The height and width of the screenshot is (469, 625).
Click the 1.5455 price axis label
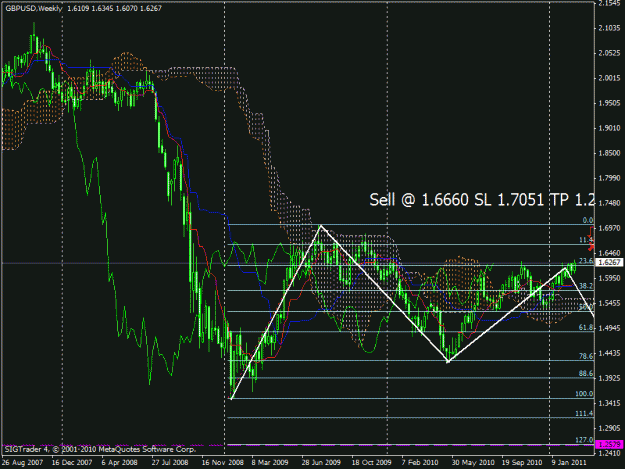click(x=609, y=303)
